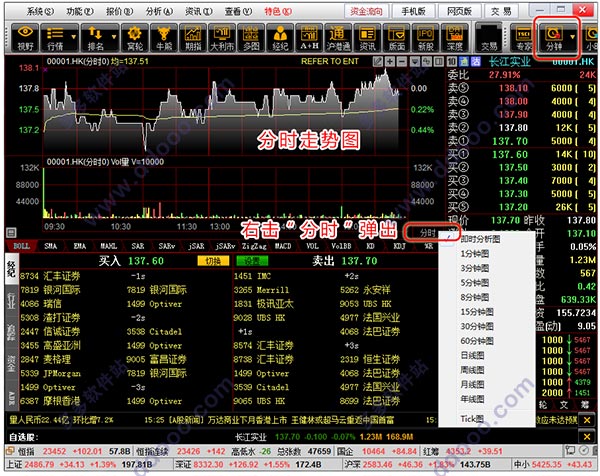Open the 多图 multi-chart icon
Viewport: 600px width, 476px height.
pyautogui.click(x=251, y=37)
